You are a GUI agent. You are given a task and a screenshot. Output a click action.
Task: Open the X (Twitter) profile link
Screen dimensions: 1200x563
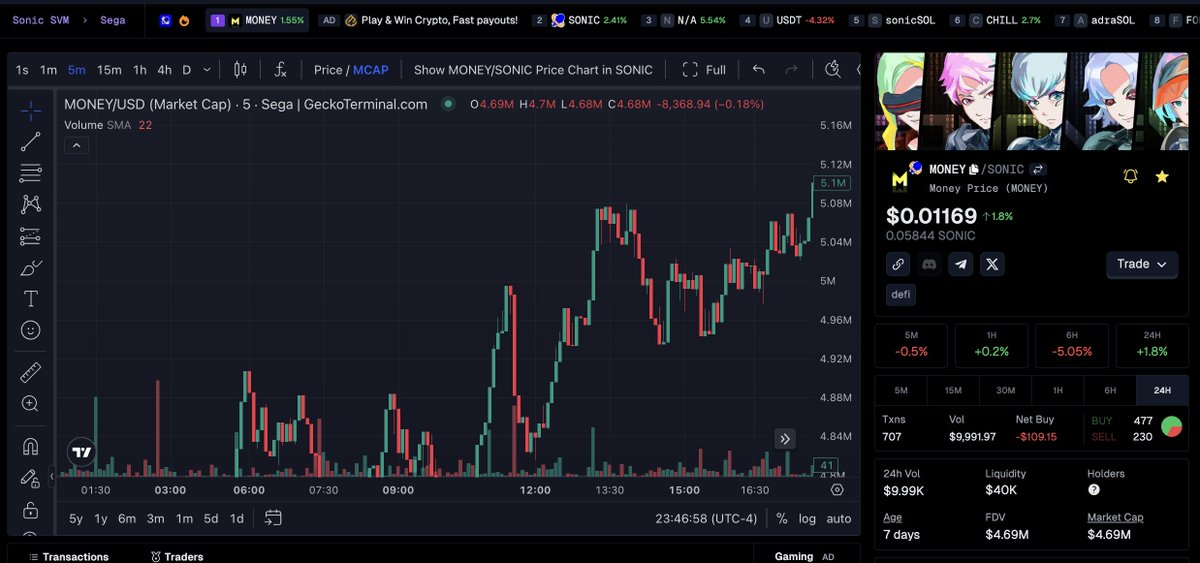coord(992,264)
